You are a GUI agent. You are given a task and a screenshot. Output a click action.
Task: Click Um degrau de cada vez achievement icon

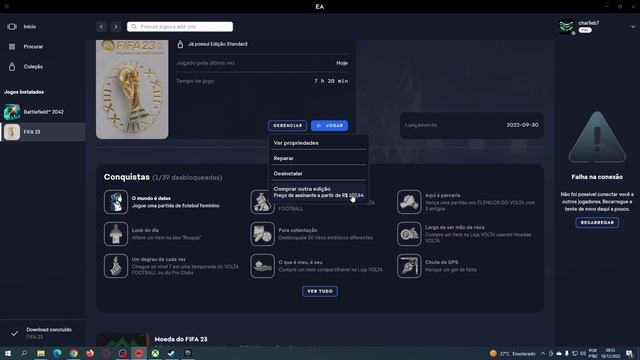(116, 266)
